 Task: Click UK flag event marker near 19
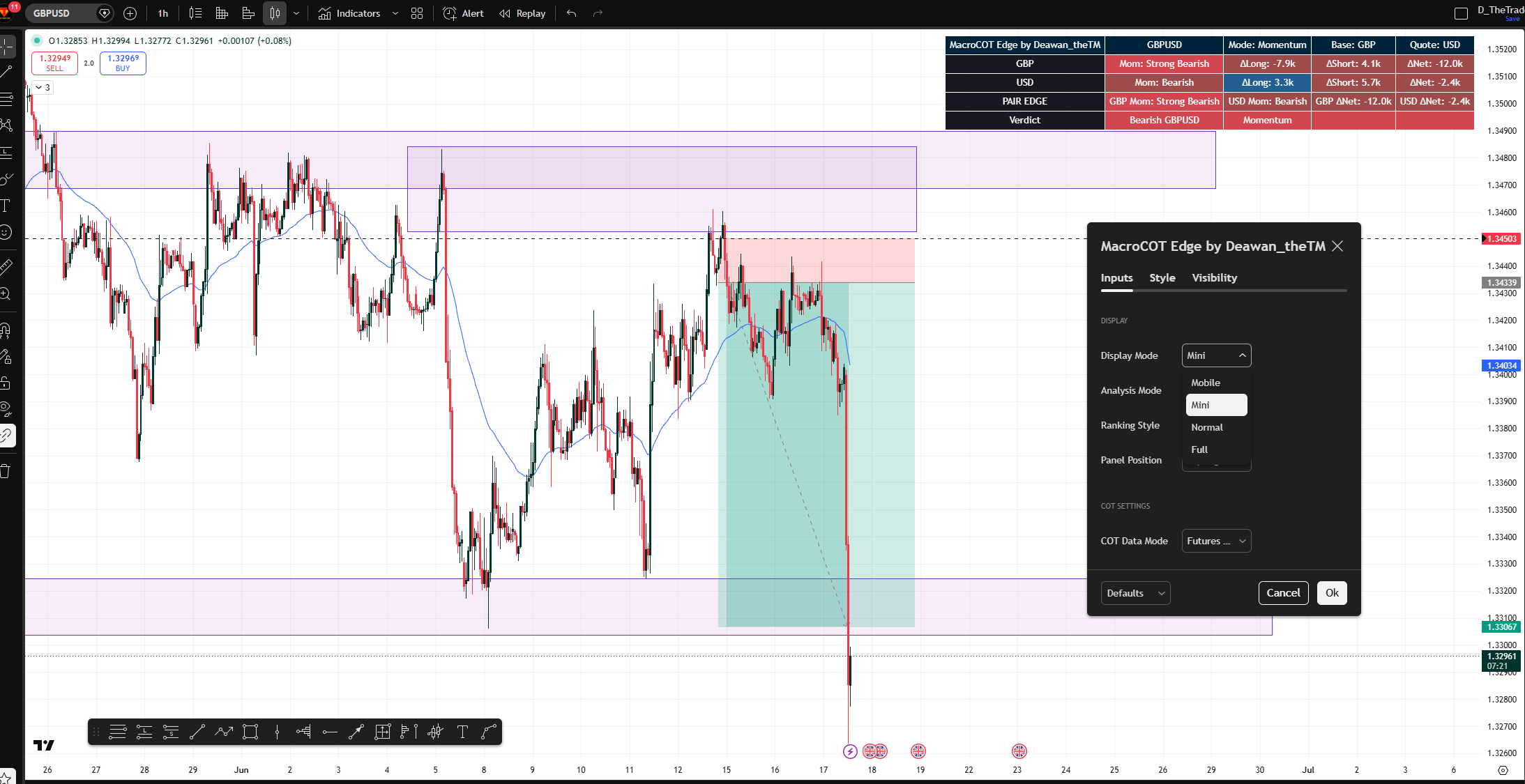tap(918, 751)
